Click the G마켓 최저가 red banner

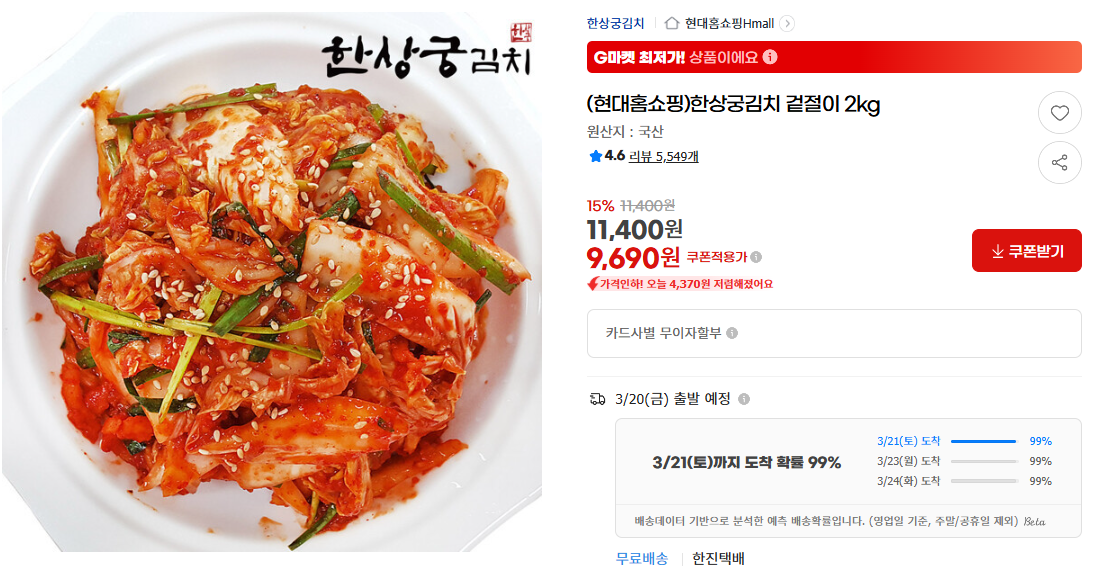[x=834, y=57]
